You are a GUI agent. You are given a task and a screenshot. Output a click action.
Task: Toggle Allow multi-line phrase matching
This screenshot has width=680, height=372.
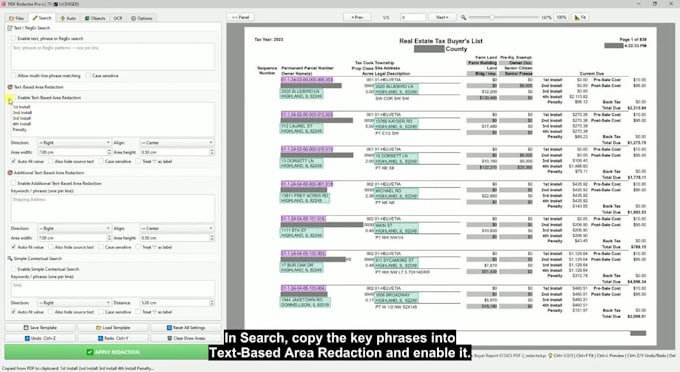[x=13, y=75]
